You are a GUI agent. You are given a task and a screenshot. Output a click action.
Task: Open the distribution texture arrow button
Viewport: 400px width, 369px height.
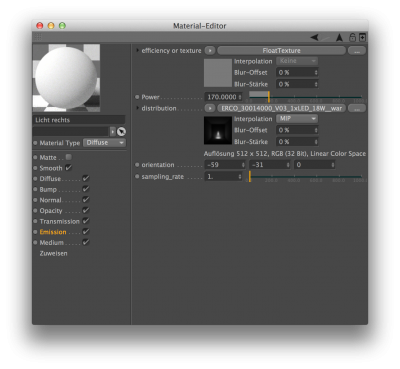tap(210, 108)
